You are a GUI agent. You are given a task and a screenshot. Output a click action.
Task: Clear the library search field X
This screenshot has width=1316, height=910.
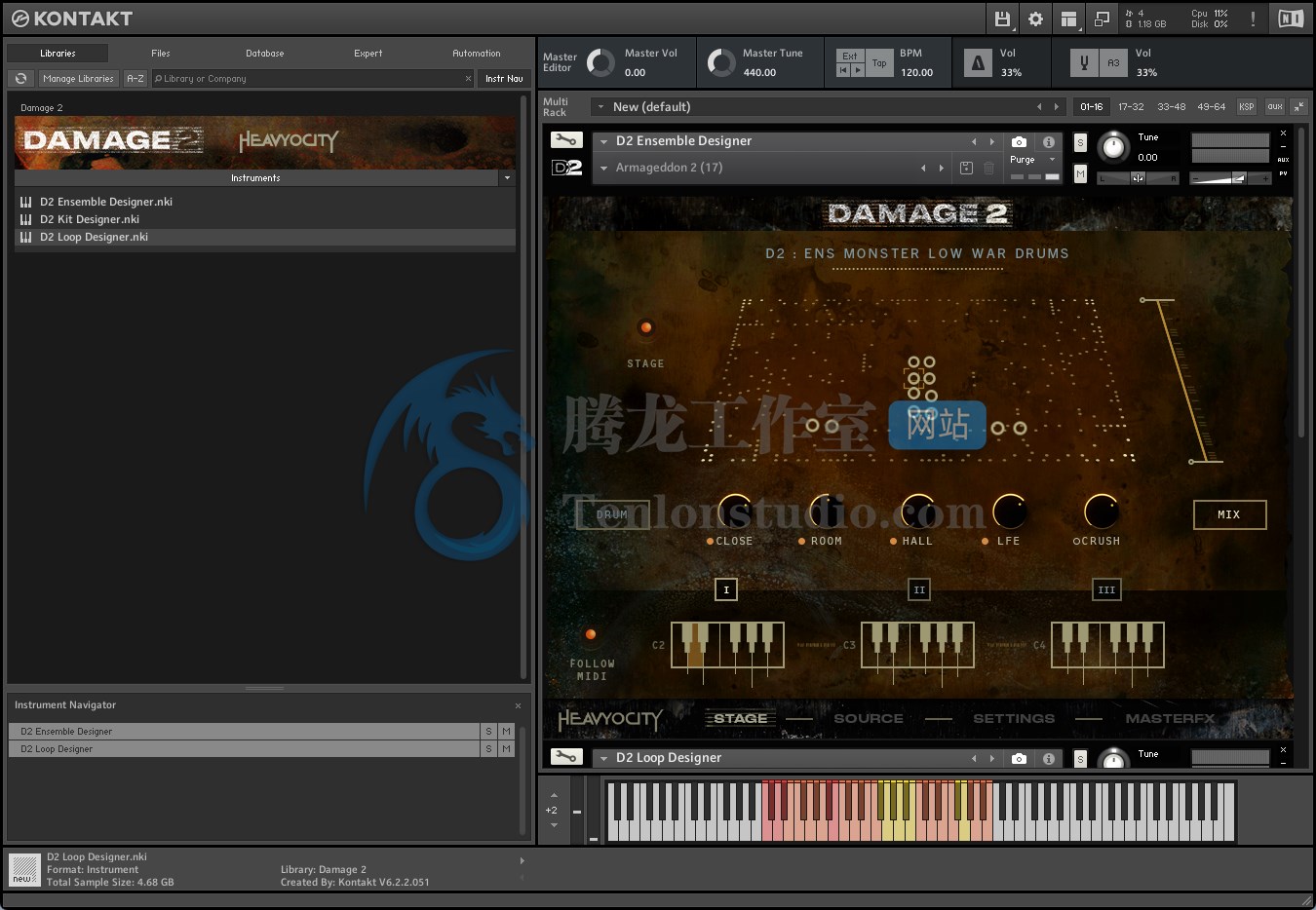(468, 79)
